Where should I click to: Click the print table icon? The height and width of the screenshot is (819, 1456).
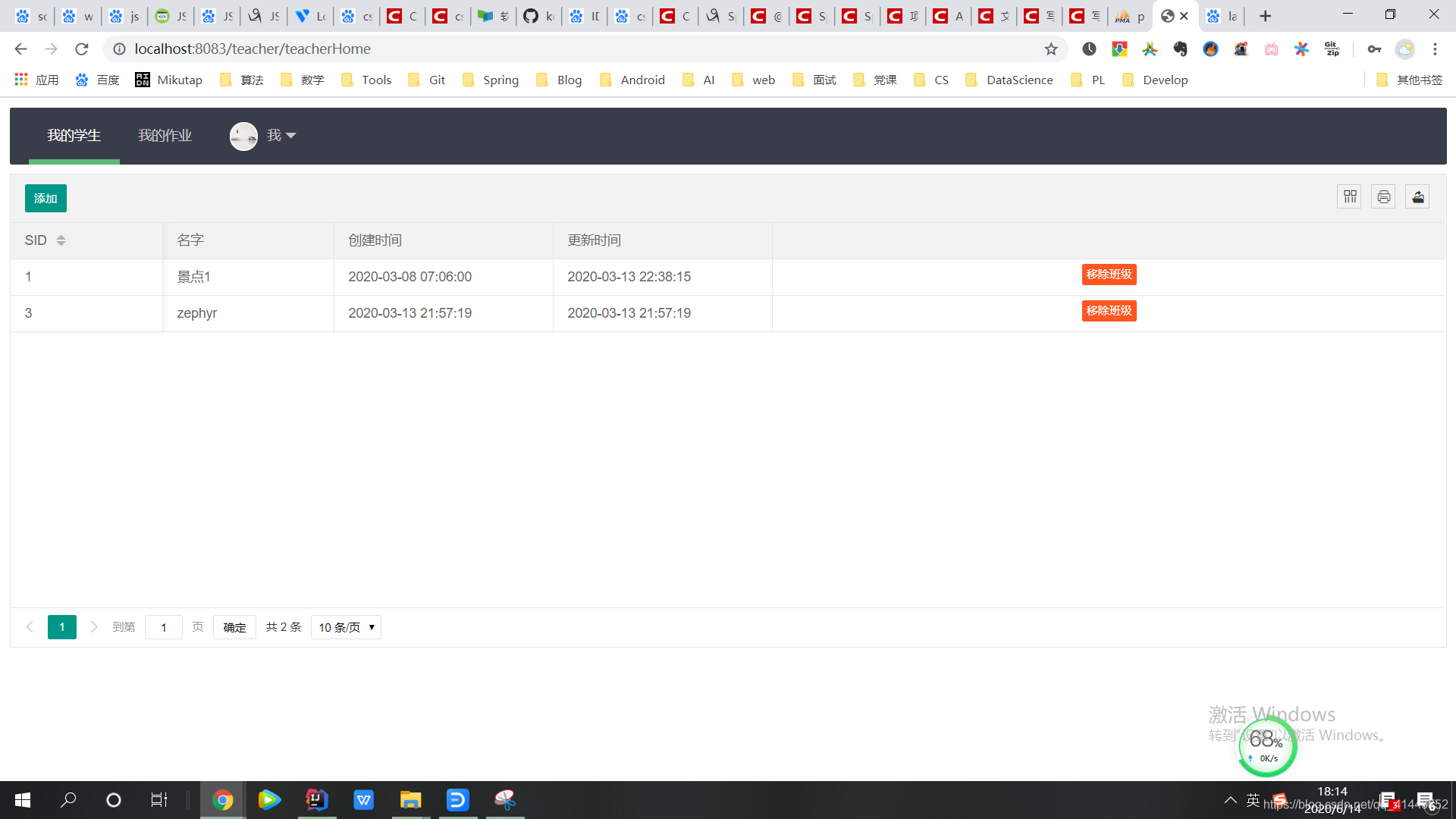(1383, 197)
